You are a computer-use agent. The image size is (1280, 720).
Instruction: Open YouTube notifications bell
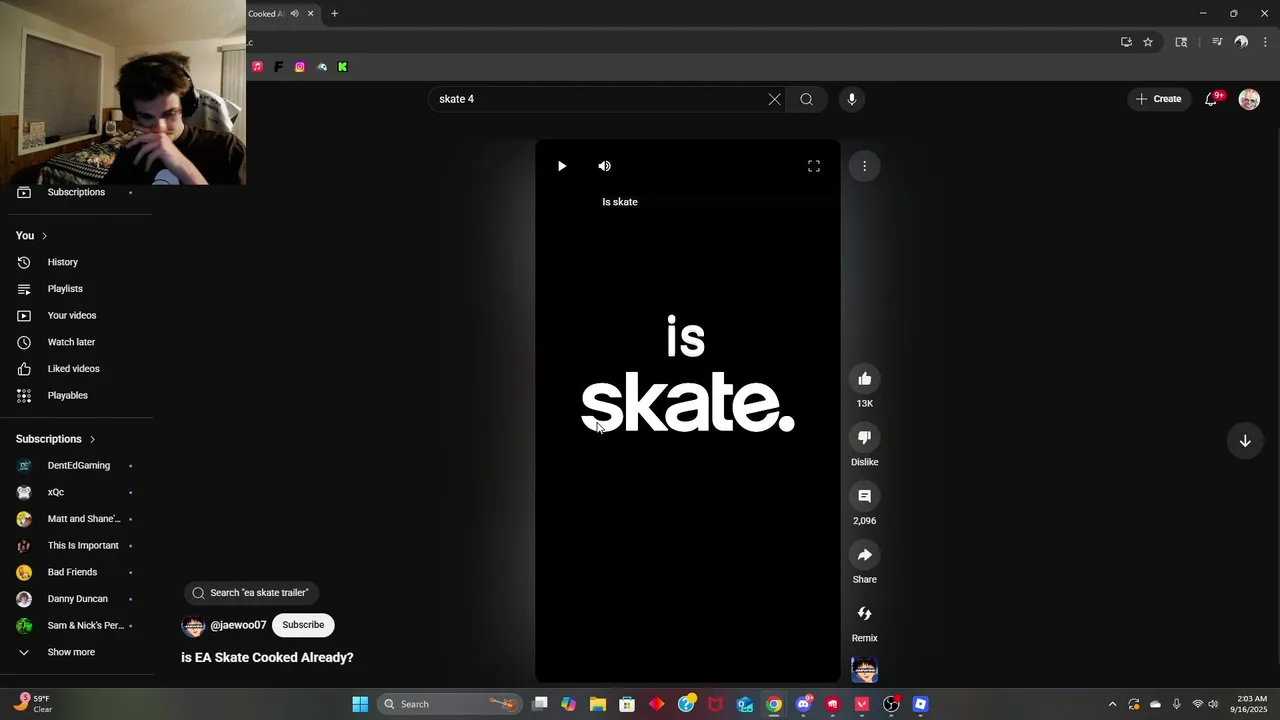pos(1211,99)
